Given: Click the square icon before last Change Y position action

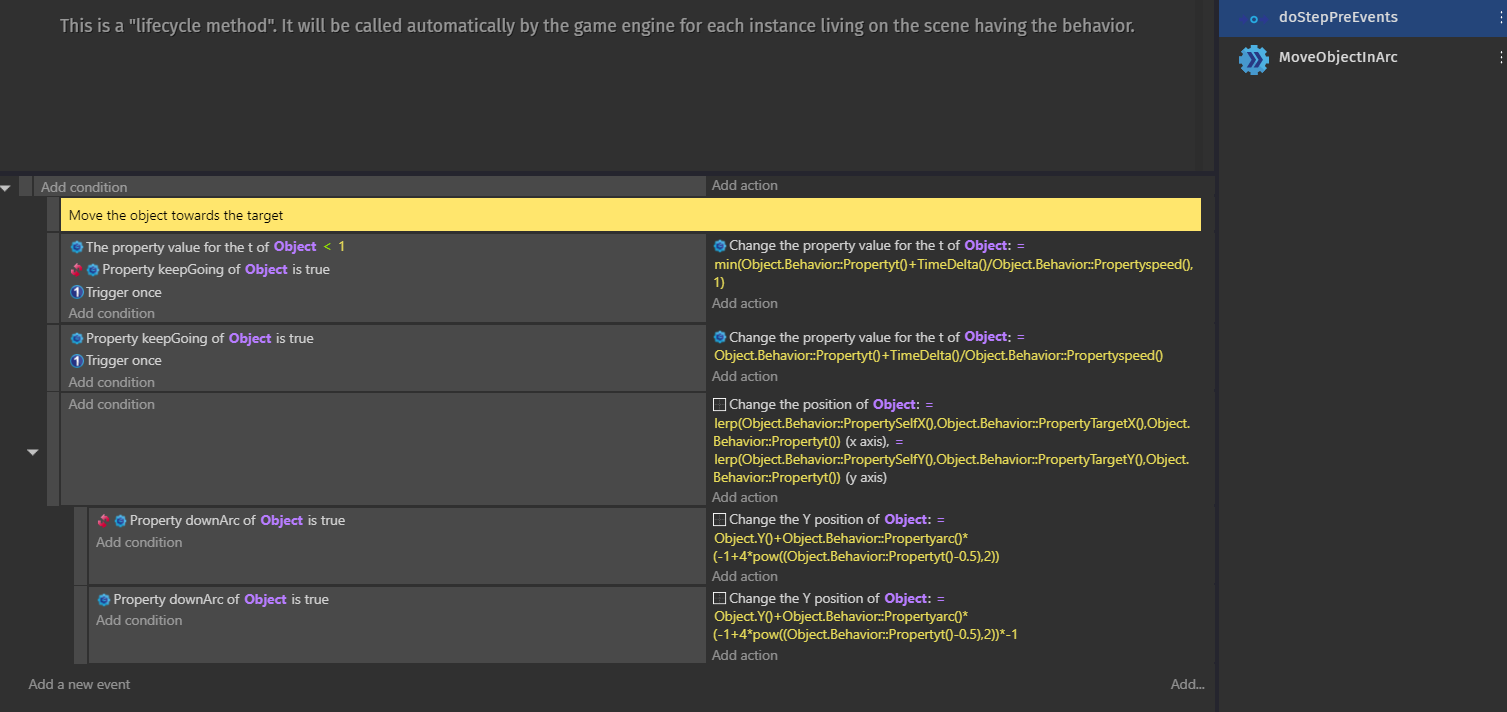Looking at the screenshot, I should pyautogui.click(x=719, y=597).
